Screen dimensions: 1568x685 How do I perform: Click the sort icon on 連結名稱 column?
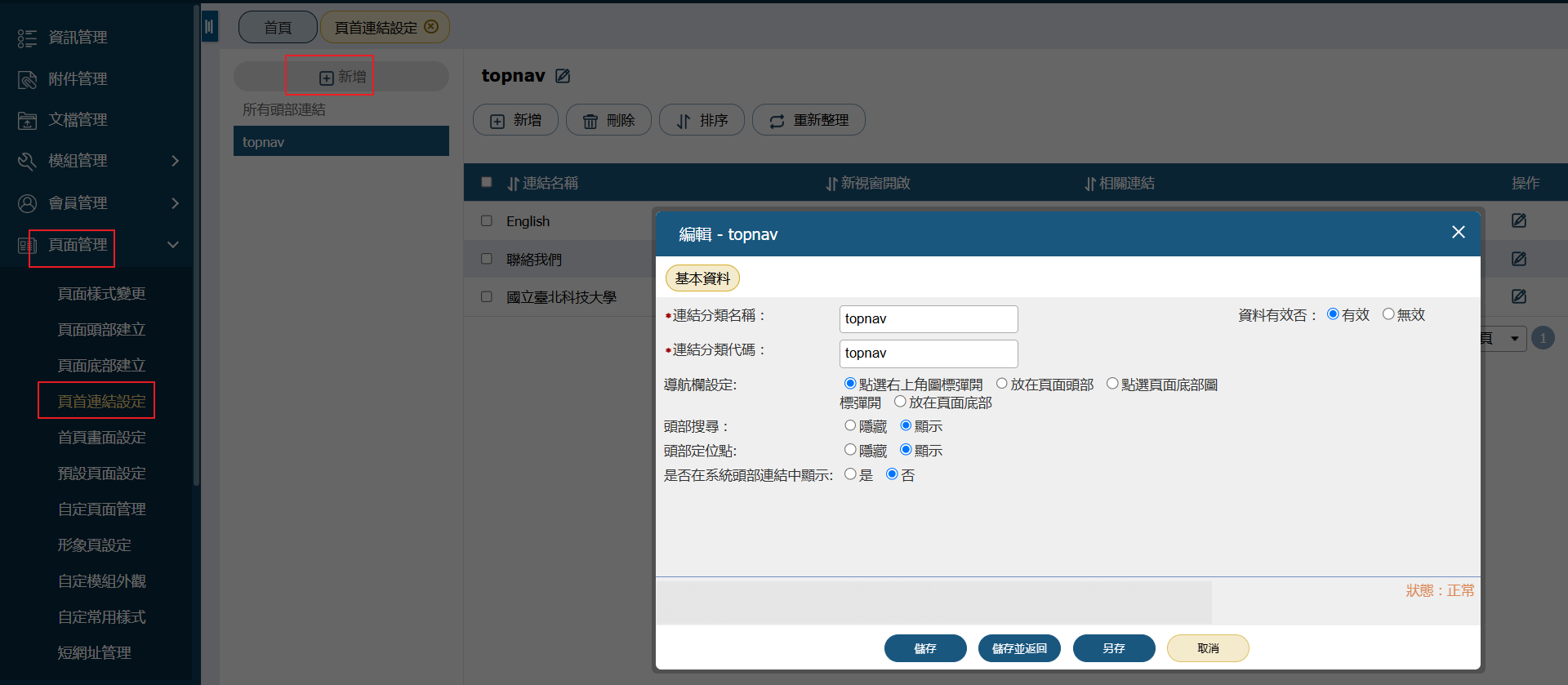point(514,184)
